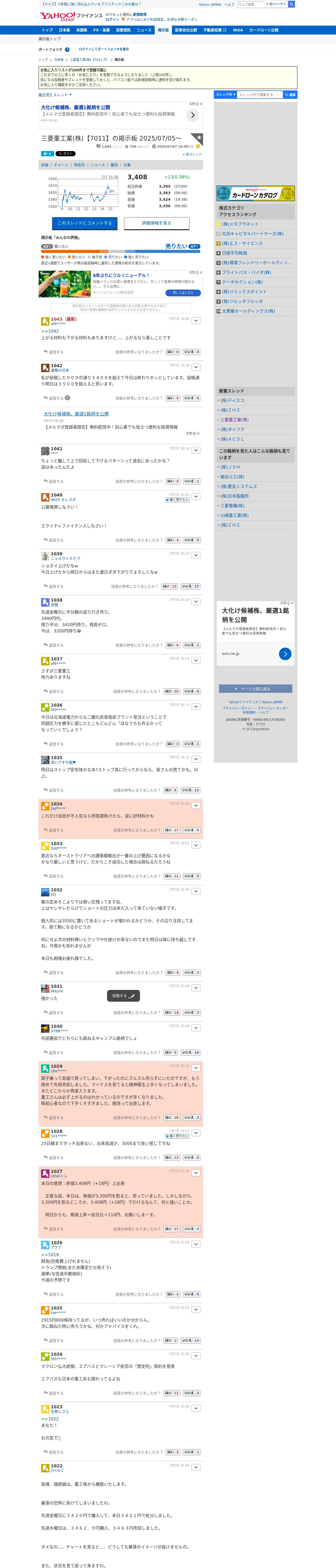Viewport: 336px width, 1568px height.
Task: Click the web search input field
Action: [252, 4]
